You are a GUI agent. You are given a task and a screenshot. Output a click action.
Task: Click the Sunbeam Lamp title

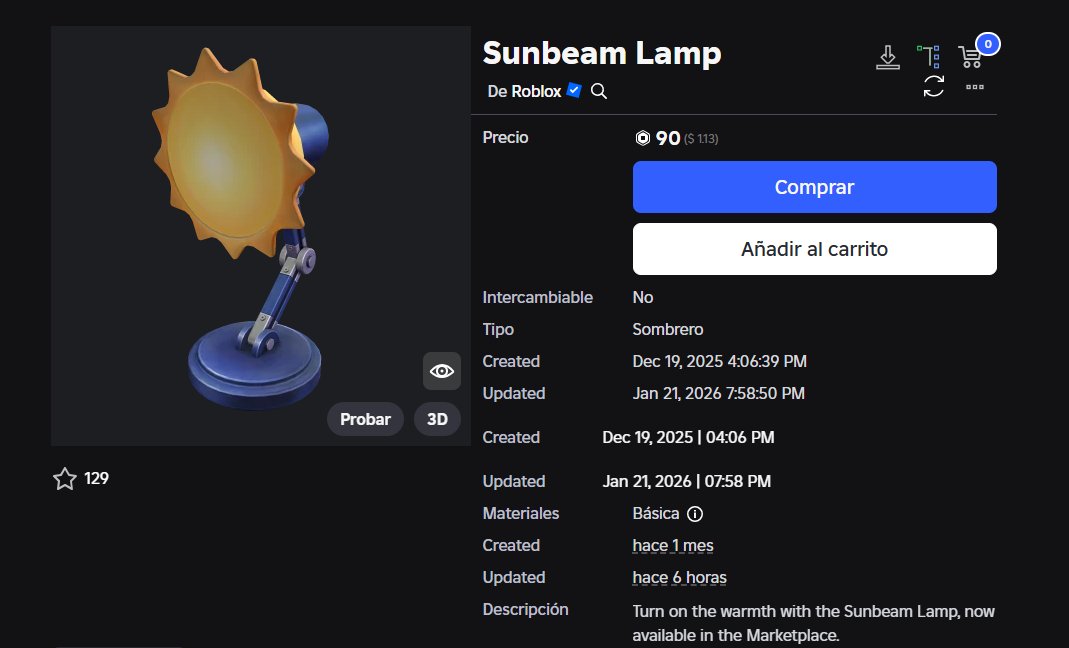[602, 54]
